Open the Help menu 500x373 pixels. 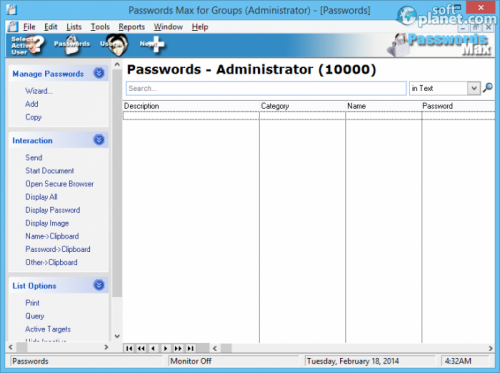click(x=200, y=27)
